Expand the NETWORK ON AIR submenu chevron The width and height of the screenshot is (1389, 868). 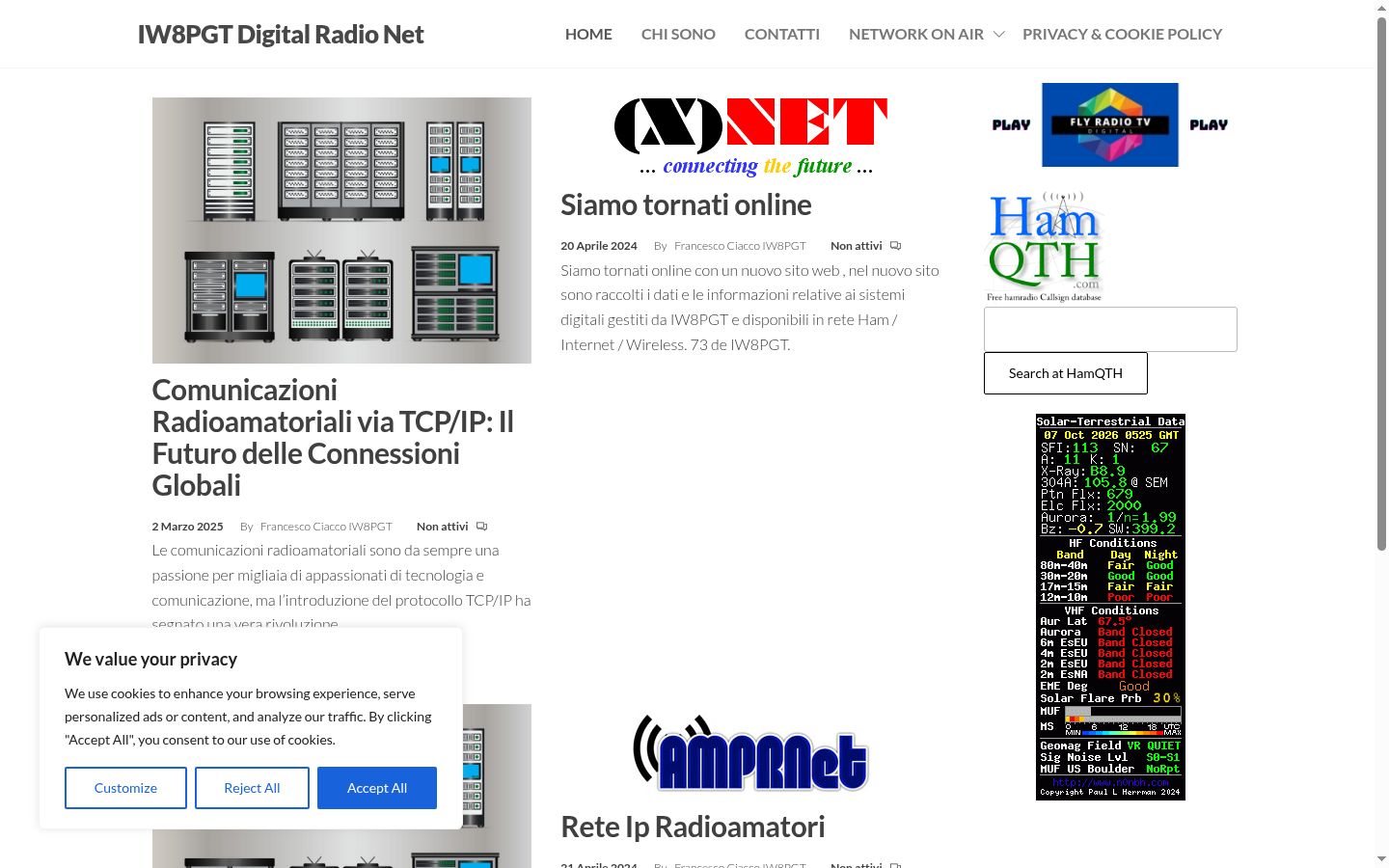pyautogui.click(x=999, y=34)
